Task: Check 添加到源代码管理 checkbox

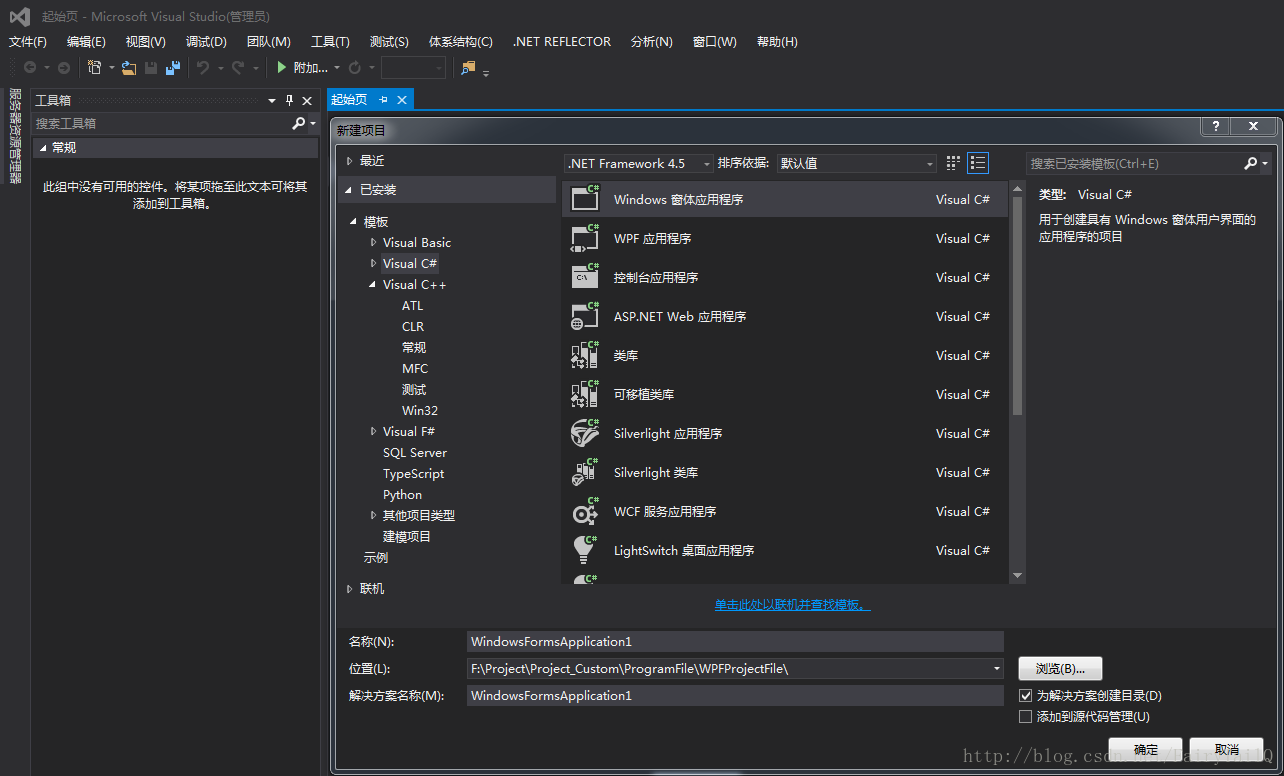Action: point(1025,716)
